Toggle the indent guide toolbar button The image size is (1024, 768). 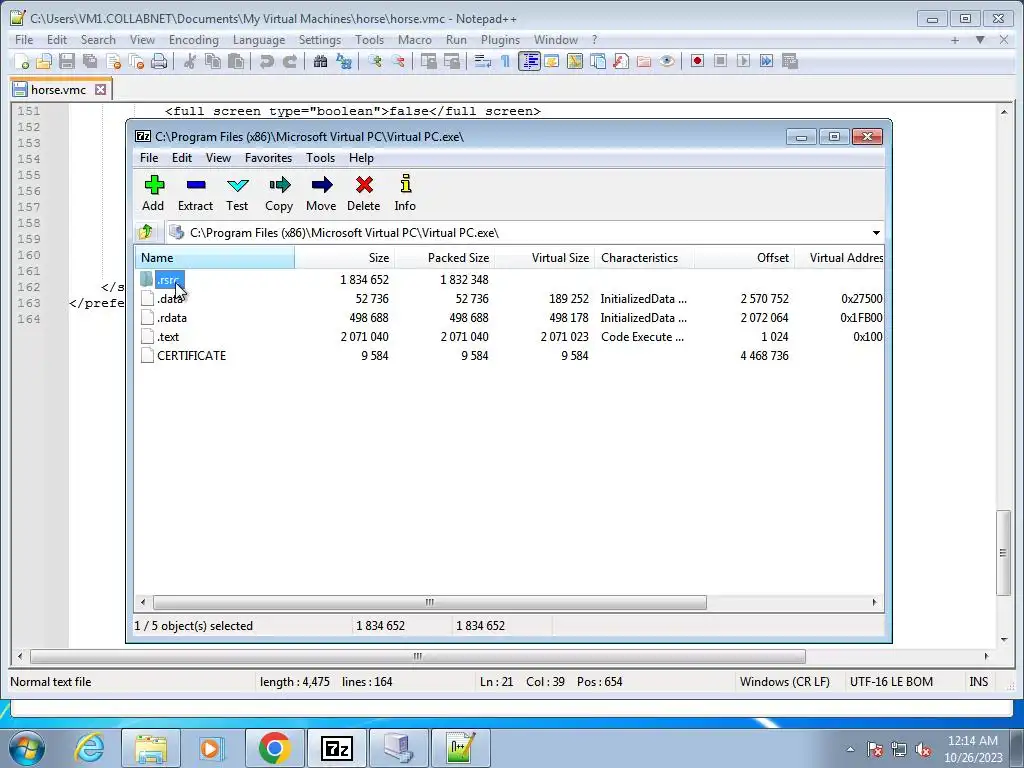coord(530,61)
